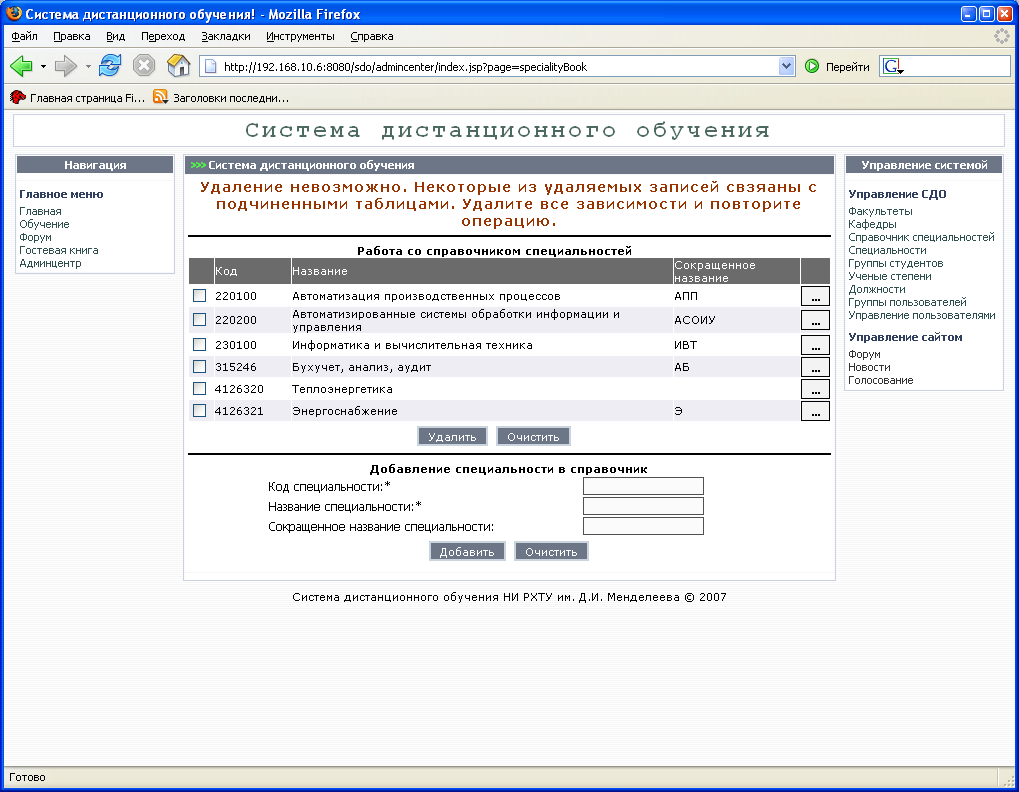Image resolution: width=1019 pixels, height=792 pixels.
Task: Click the Название специальности input field
Action: click(x=643, y=506)
